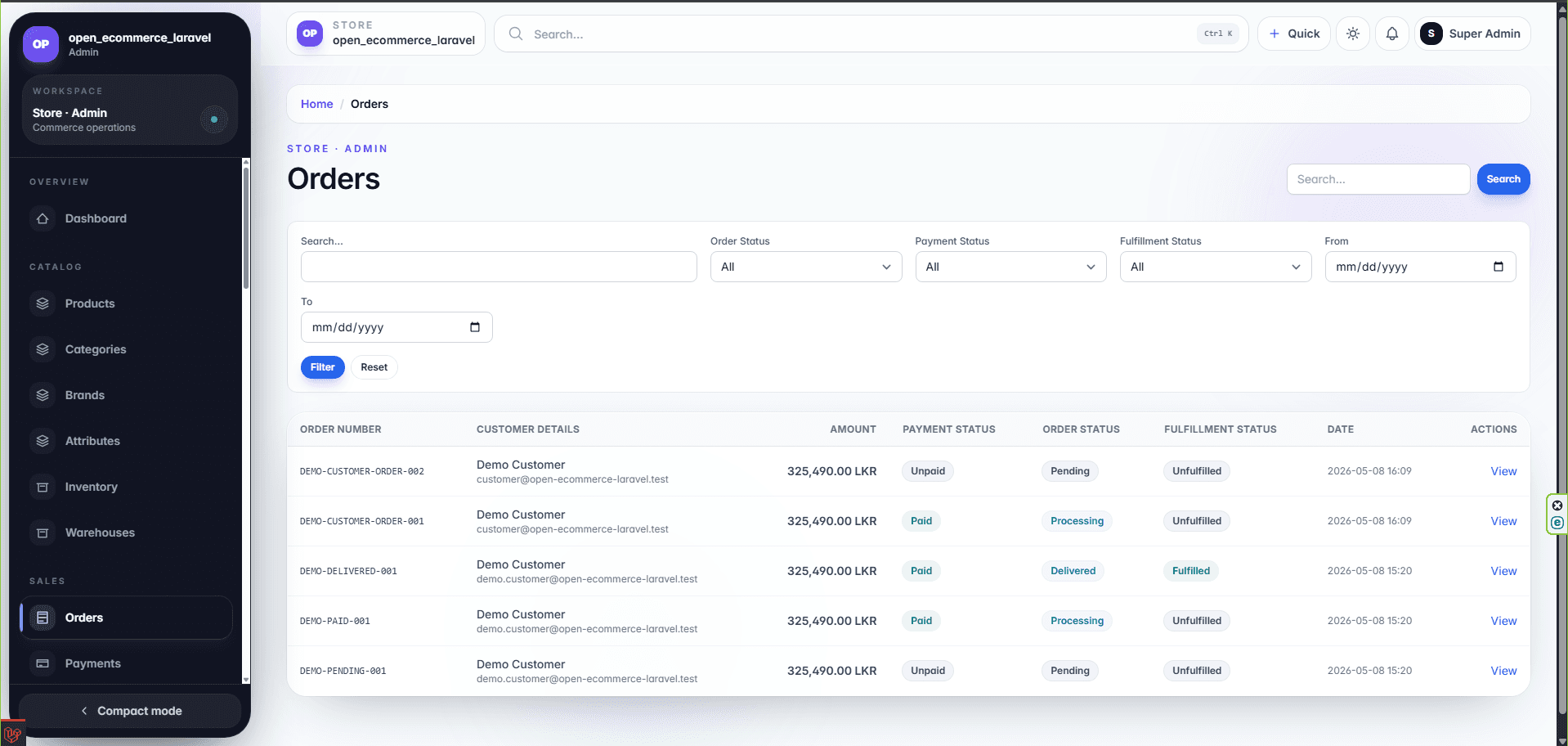Focus the filter panel Search text field
This screenshot has width=1568, height=746.
point(499,267)
